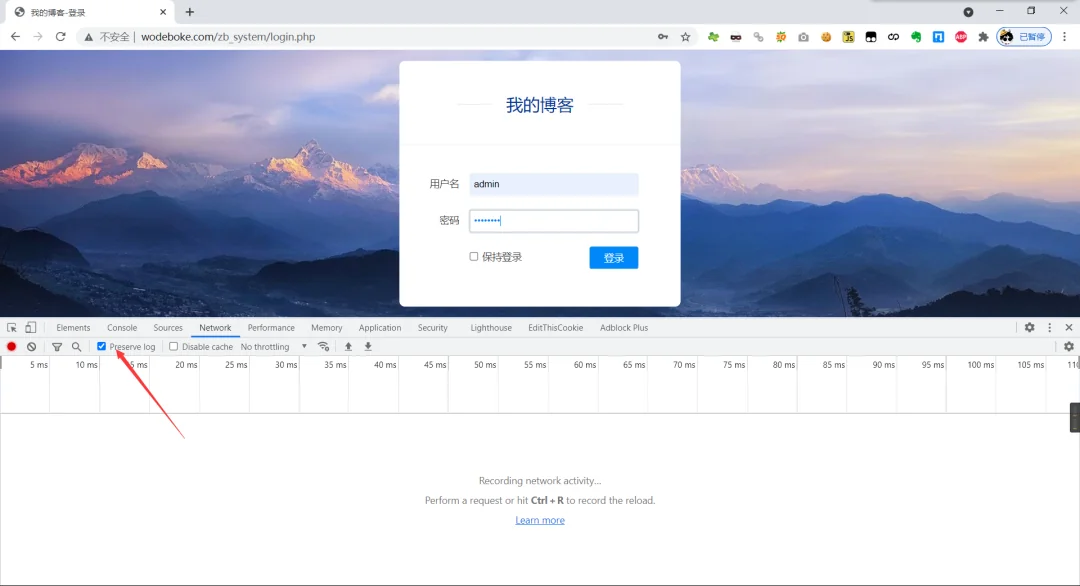
Task: Click the browser forward arrow
Action: (38, 36)
